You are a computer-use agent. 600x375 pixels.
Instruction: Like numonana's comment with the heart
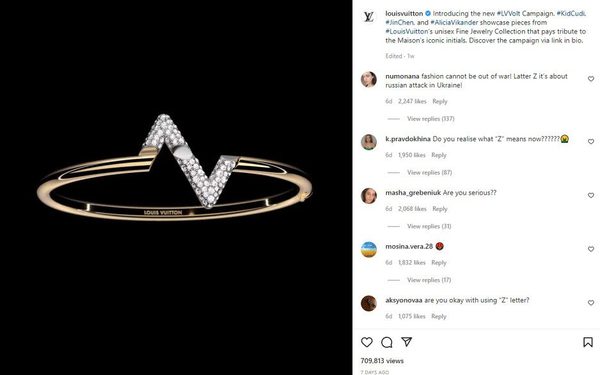pyautogui.click(x=591, y=79)
